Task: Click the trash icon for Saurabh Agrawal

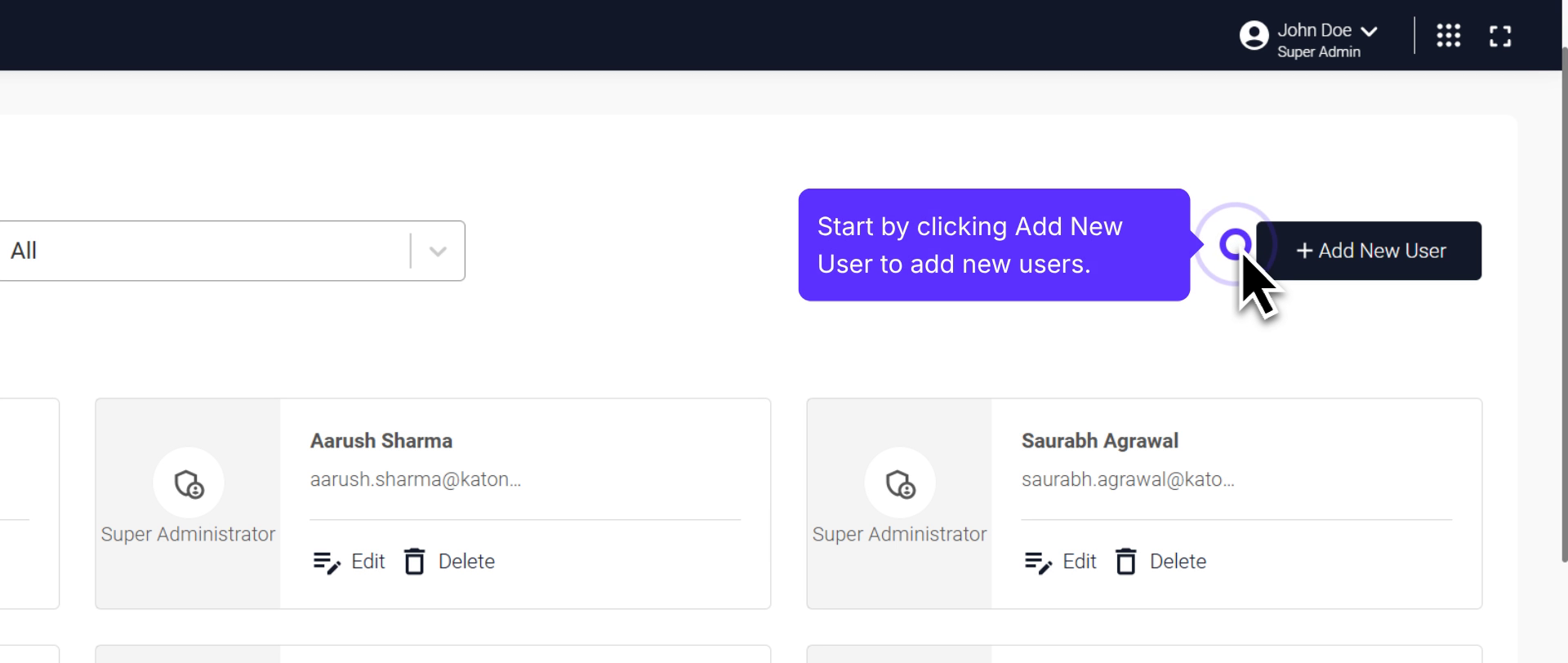Action: pyautogui.click(x=1126, y=562)
